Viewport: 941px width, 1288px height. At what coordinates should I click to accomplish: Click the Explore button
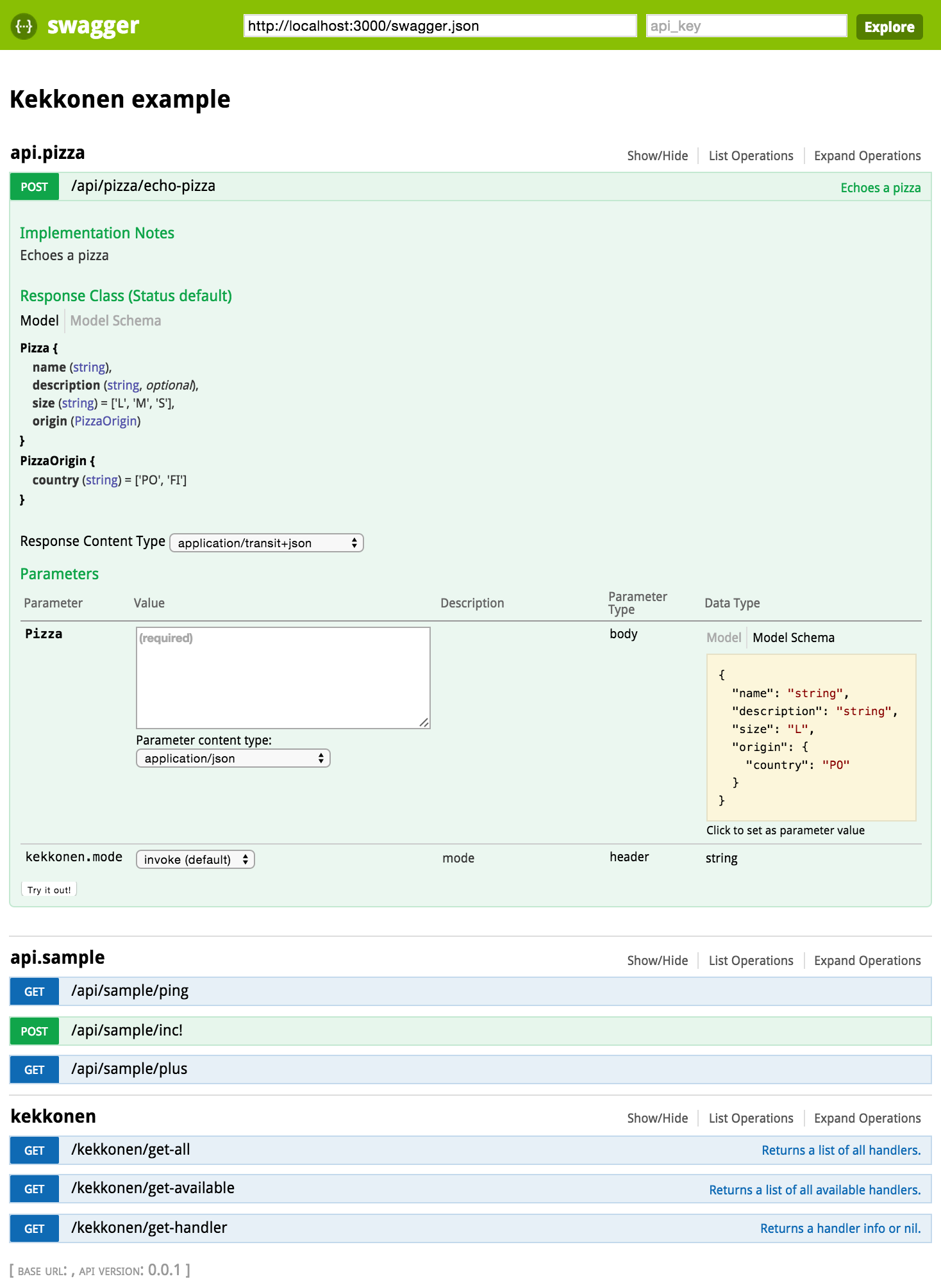889,27
